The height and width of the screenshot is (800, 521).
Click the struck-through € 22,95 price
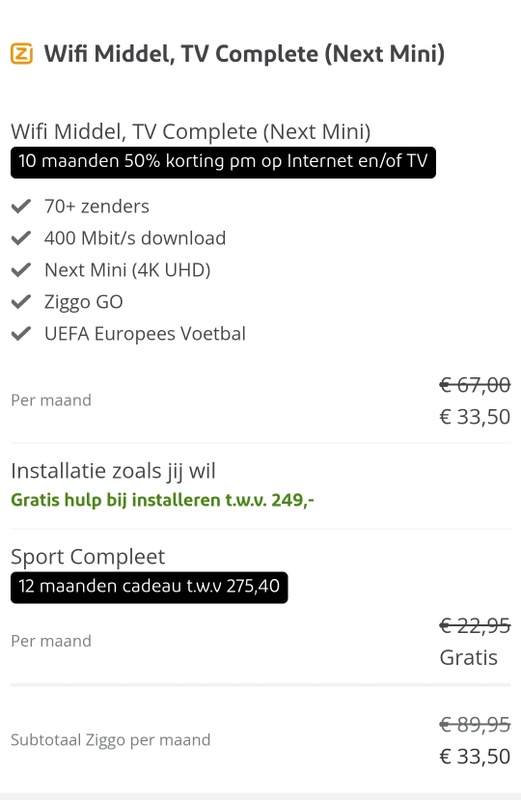coord(475,626)
